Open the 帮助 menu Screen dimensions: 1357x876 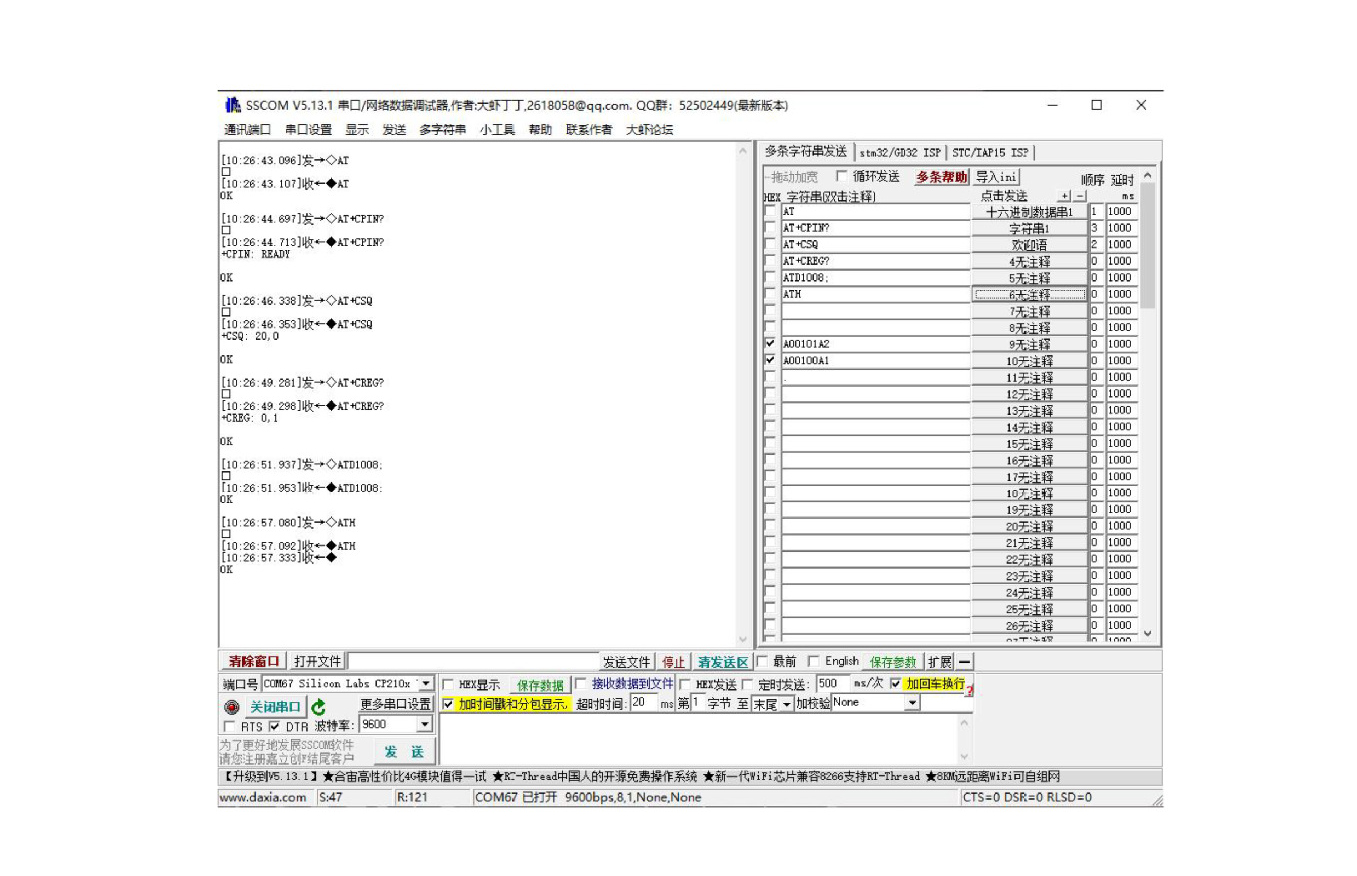pyautogui.click(x=540, y=130)
